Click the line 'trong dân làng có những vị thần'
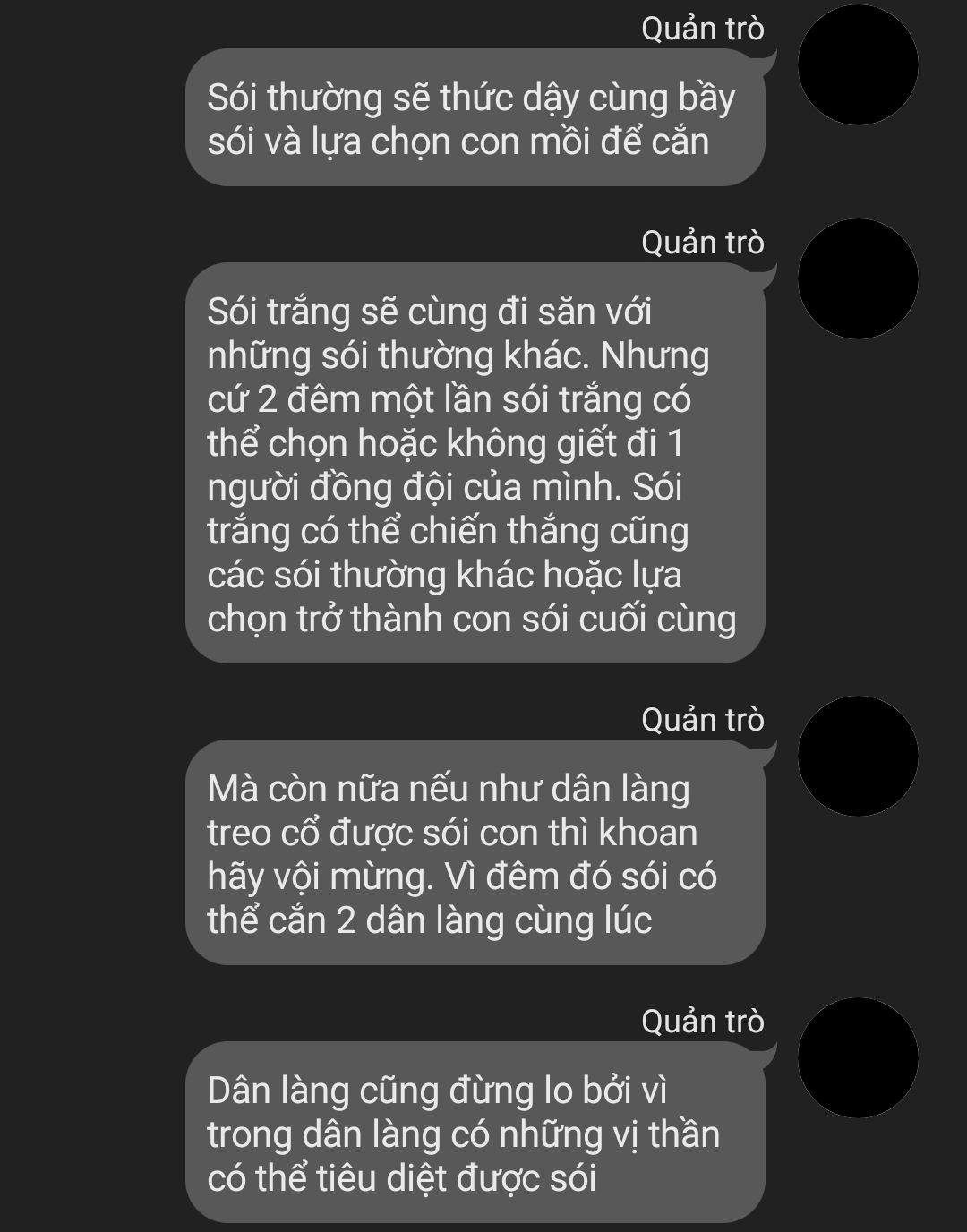The height and width of the screenshot is (1232, 967). pos(464,1134)
